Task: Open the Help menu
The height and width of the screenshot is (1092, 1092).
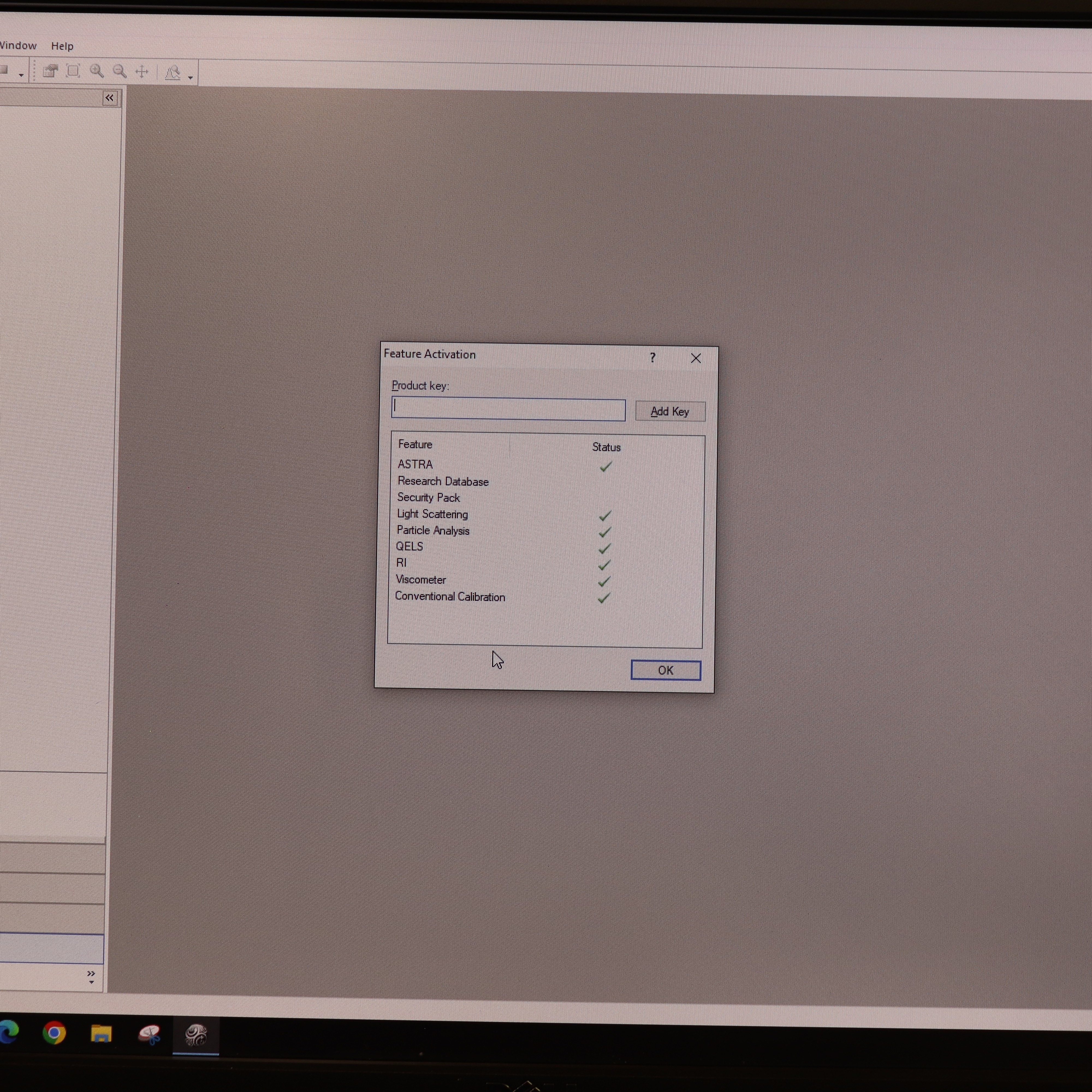Action: click(x=62, y=46)
